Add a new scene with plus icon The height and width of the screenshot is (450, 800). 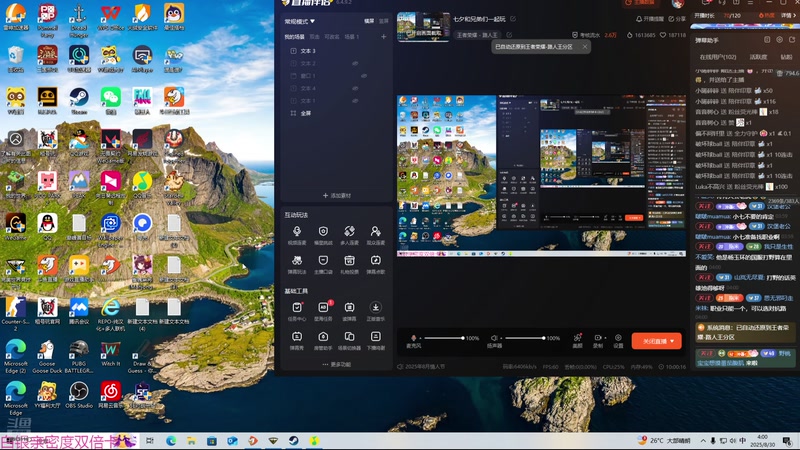[384, 37]
